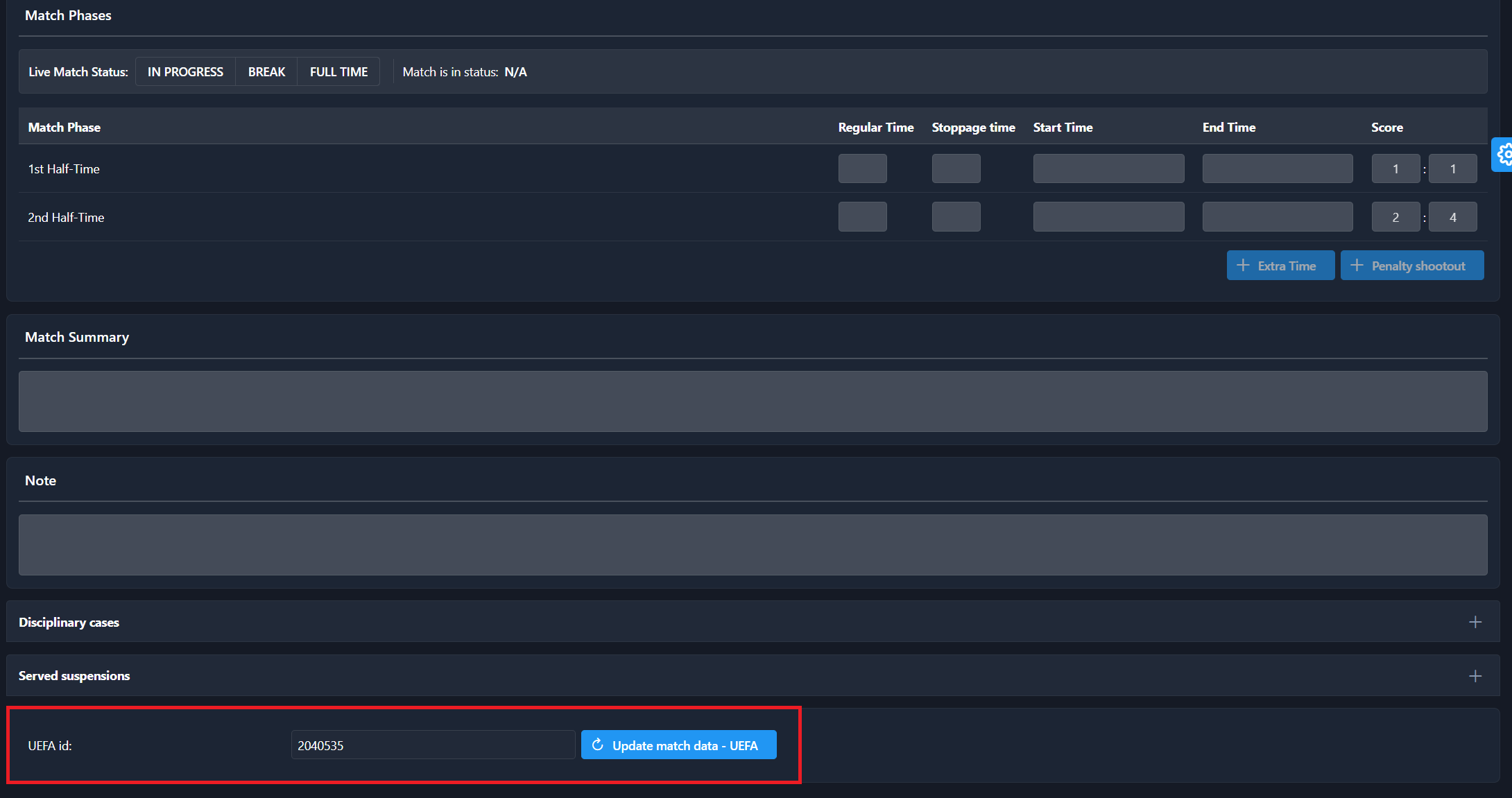Add Extra Time phase

pos(1280,266)
